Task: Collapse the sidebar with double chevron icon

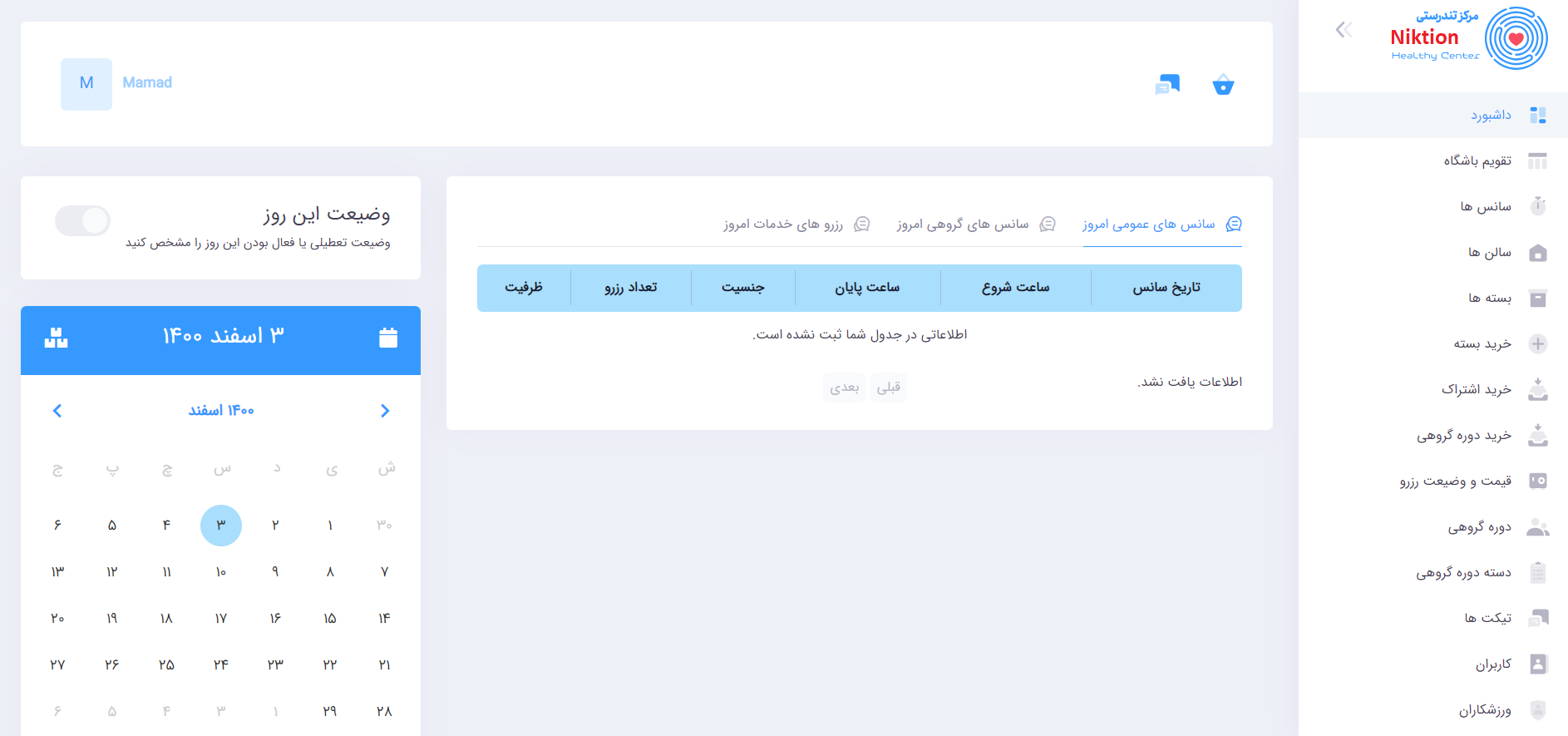Action: click(x=1344, y=30)
